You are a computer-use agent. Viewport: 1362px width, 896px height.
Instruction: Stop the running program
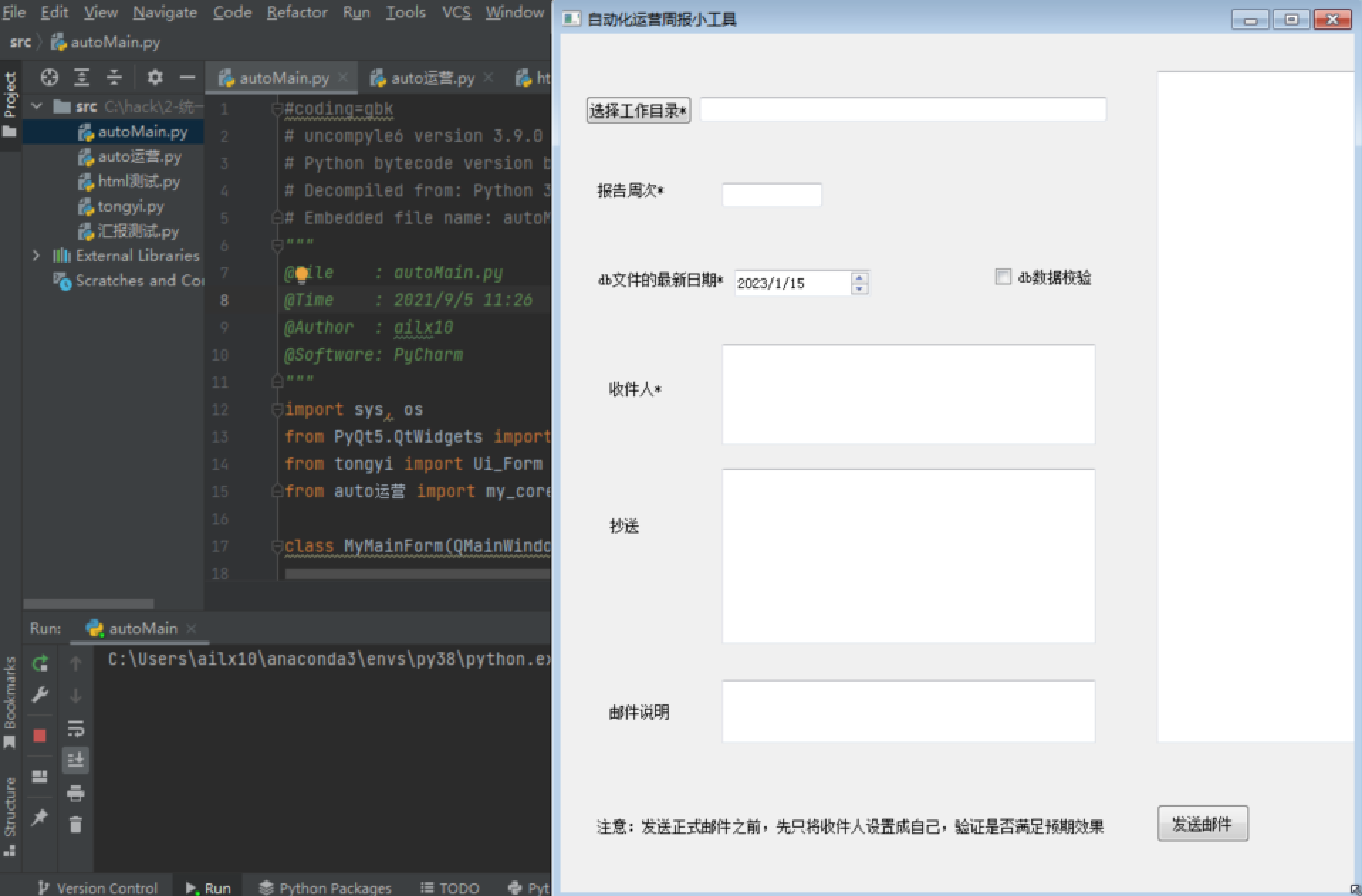pos(40,736)
